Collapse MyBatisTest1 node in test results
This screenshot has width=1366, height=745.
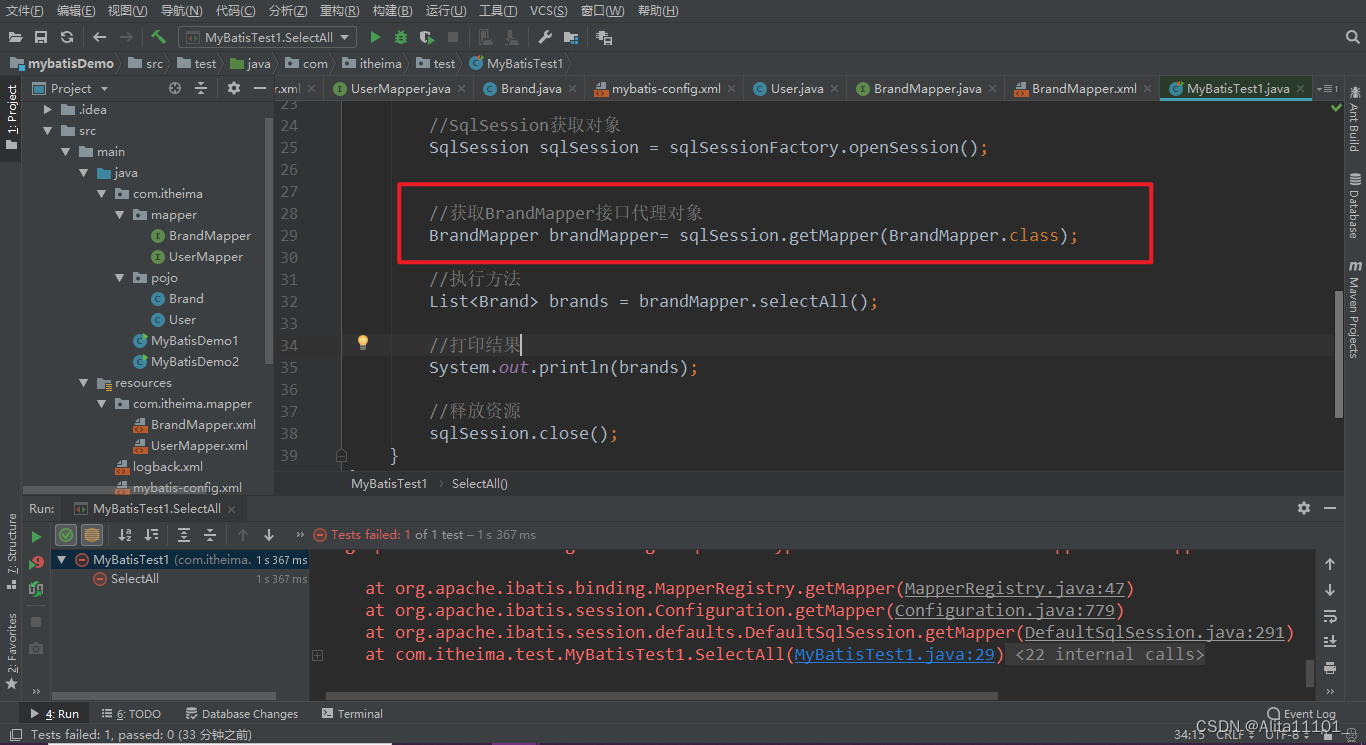point(62,560)
